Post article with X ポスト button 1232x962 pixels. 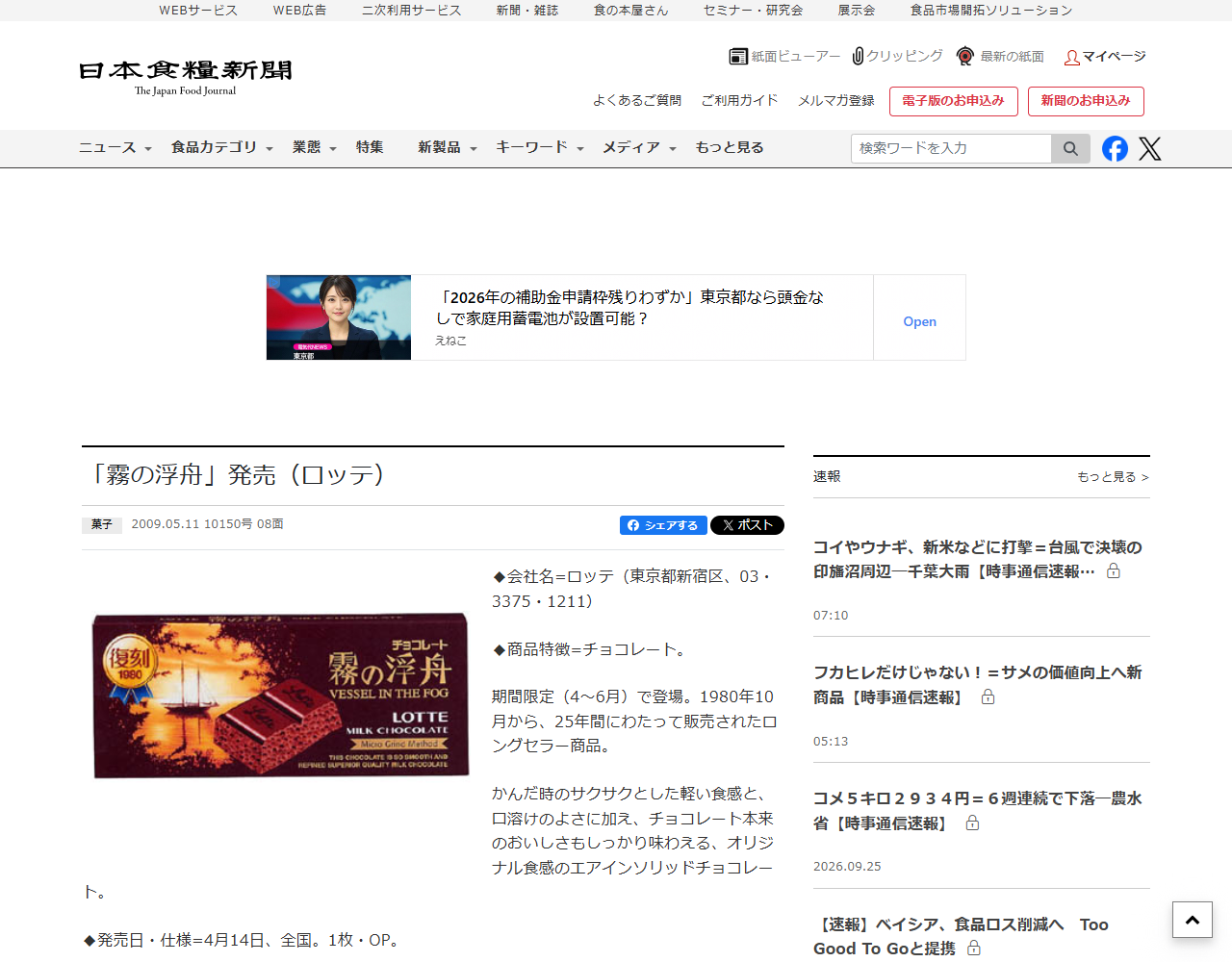coord(747,525)
